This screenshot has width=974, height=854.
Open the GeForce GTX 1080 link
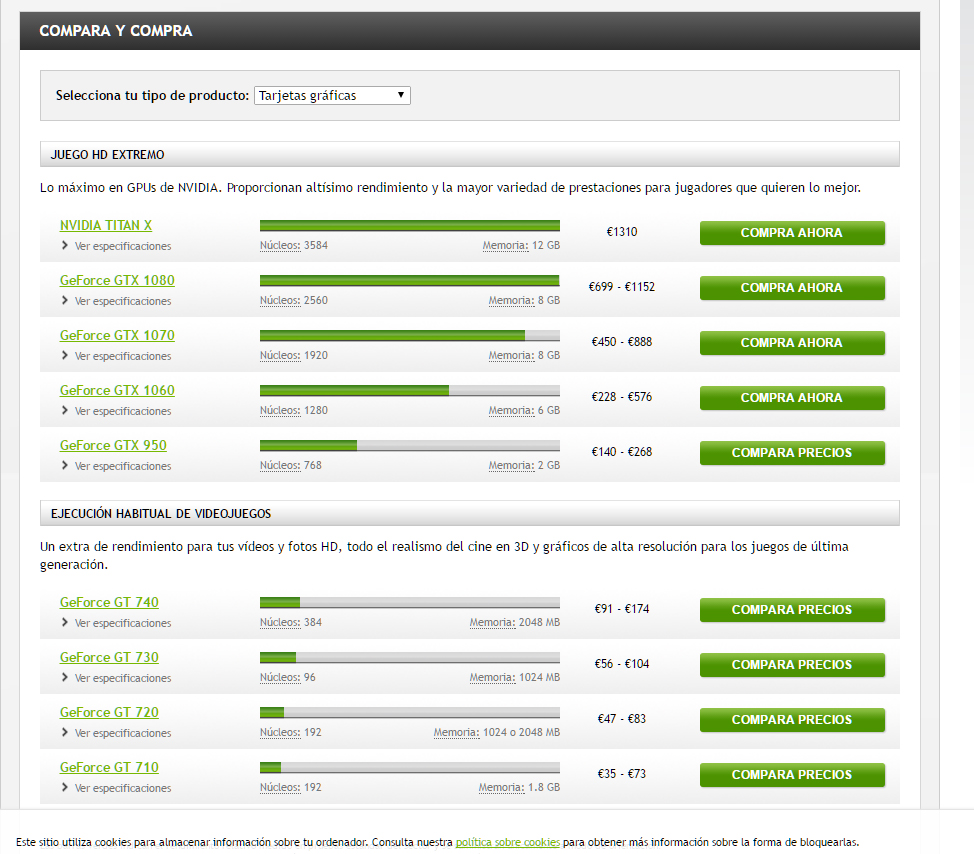click(117, 280)
